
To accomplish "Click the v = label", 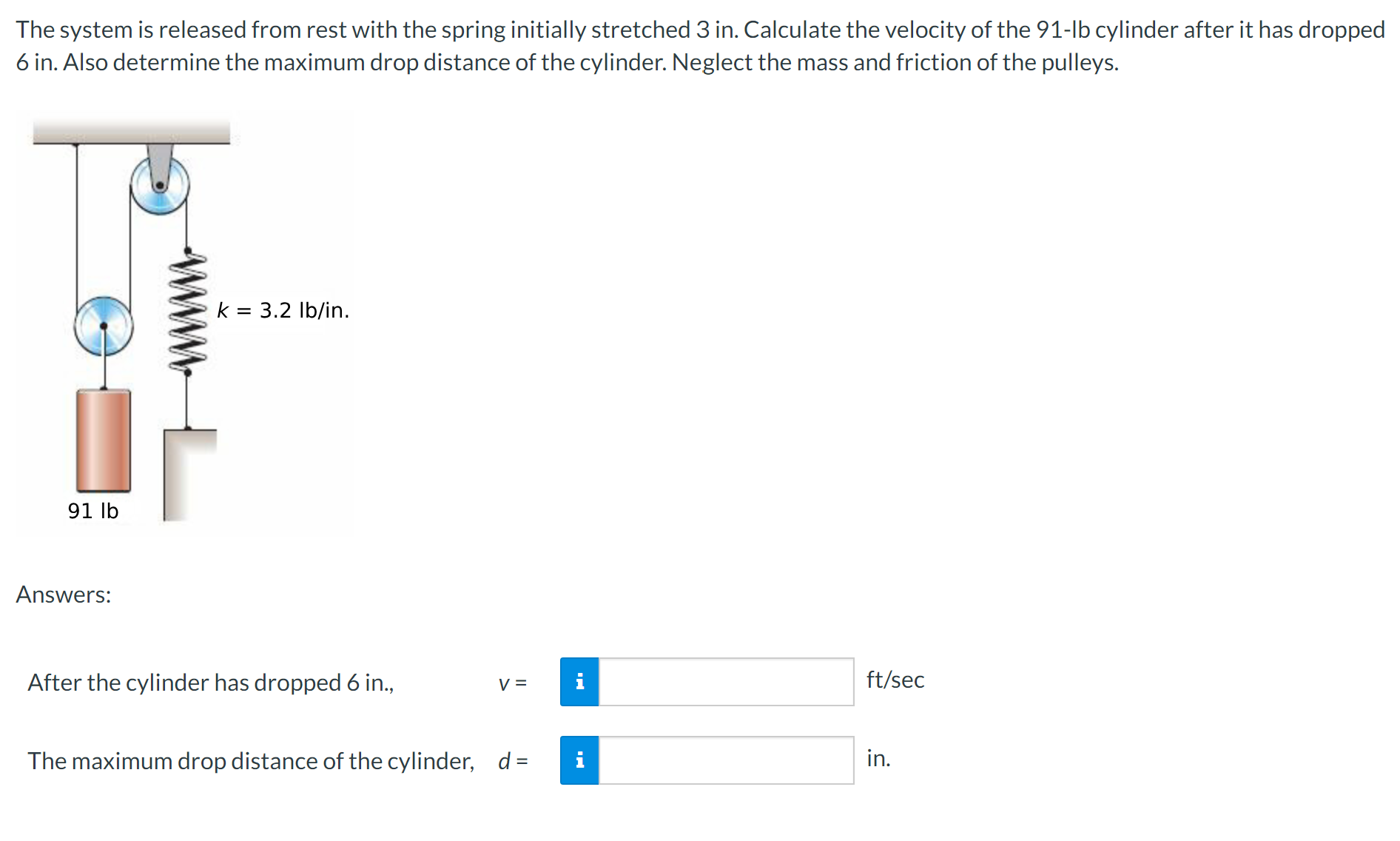I will [x=512, y=684].
